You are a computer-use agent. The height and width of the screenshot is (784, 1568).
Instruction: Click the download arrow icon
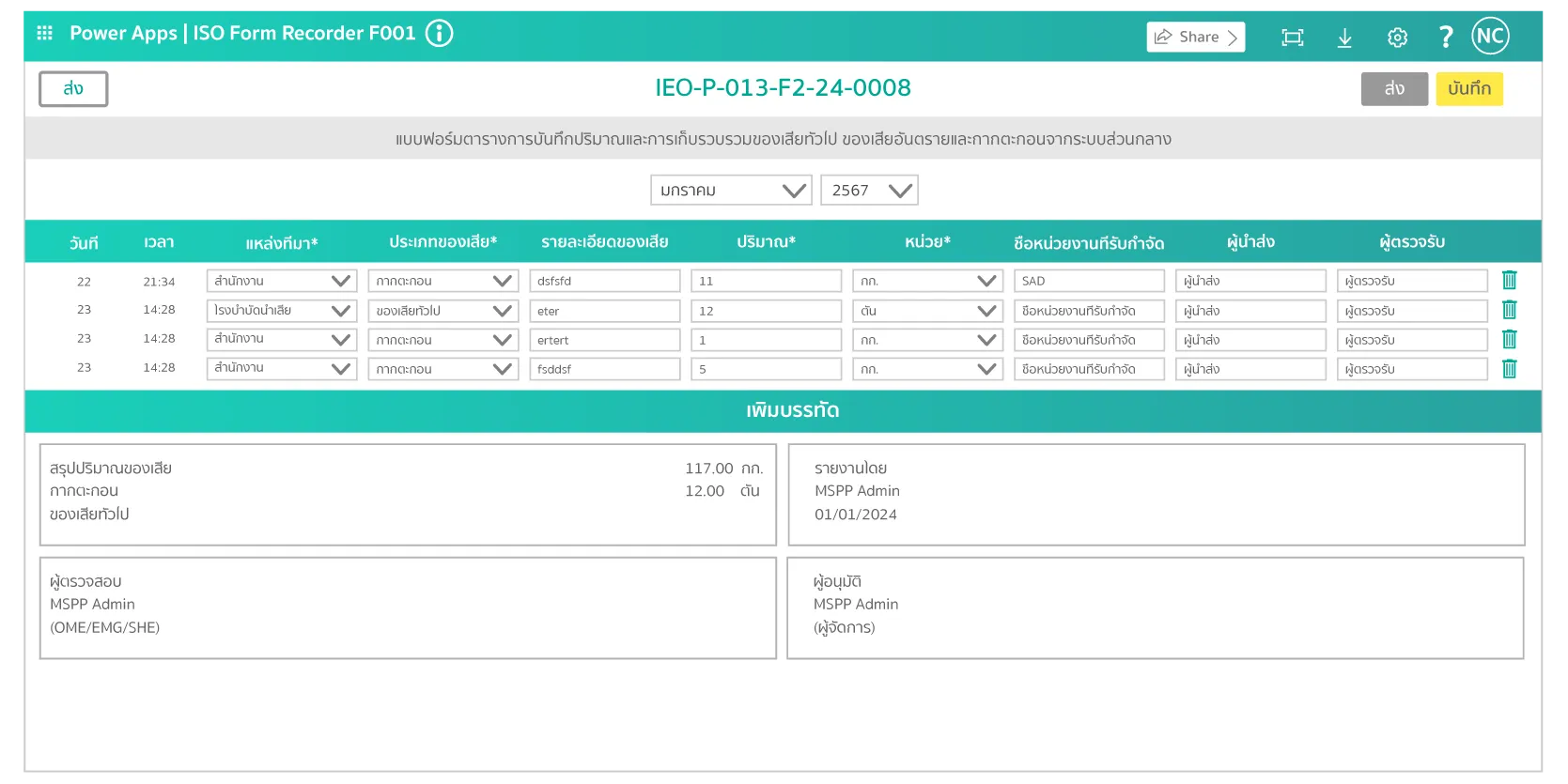point(1344,38)
